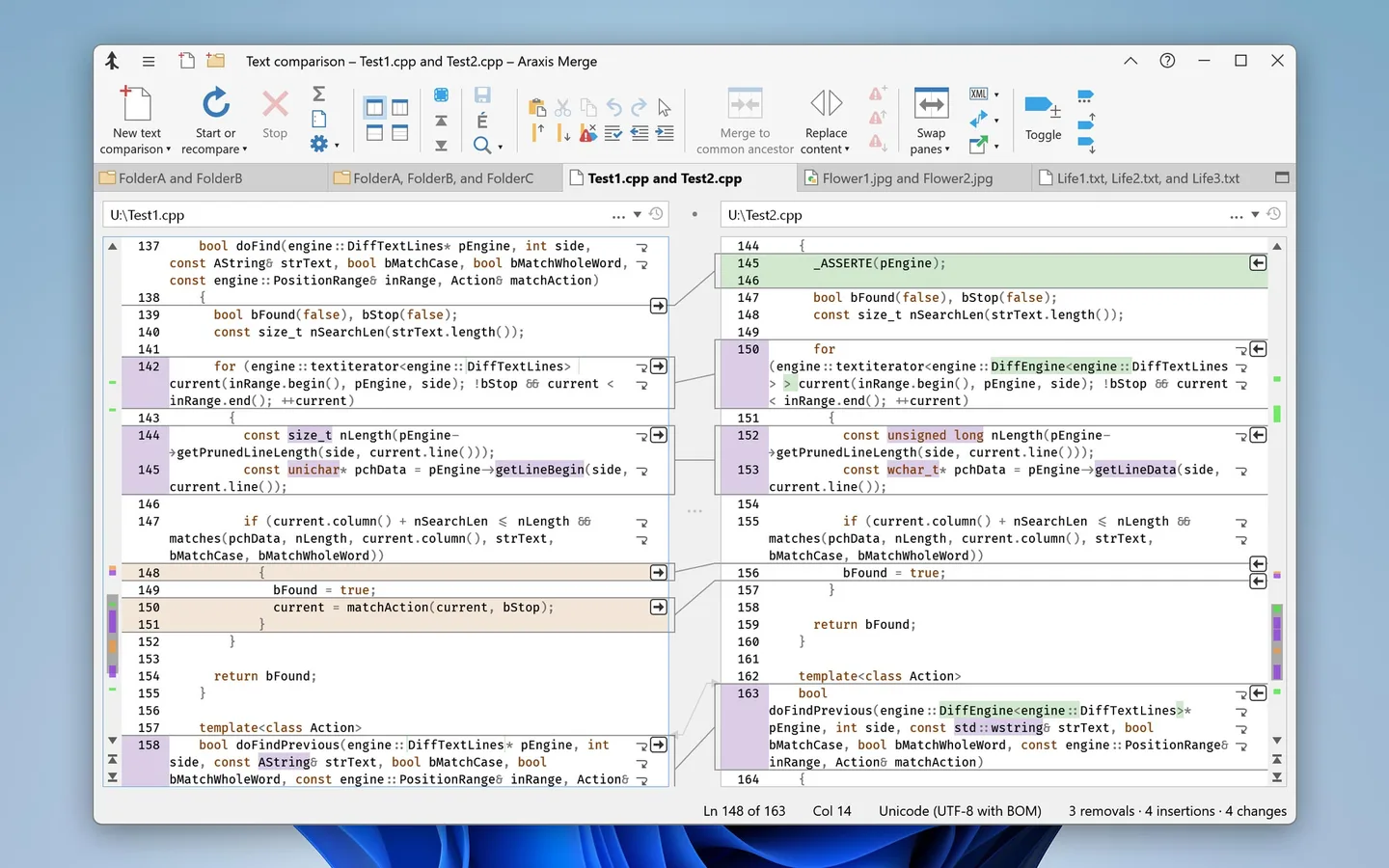1389x868 pixels.
Task: Open the XML format dropdown
Action: coord(996,95)
